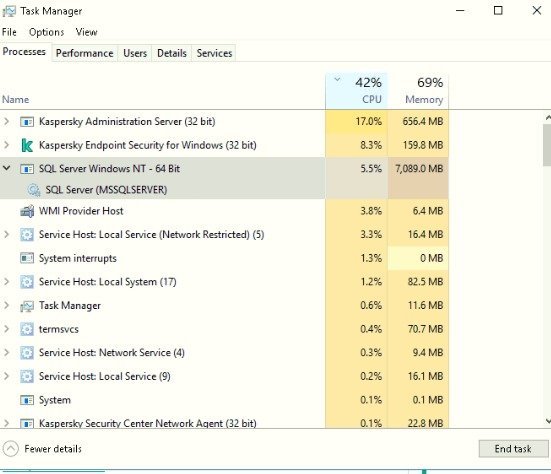551x474 pixels.
Task: Click the Task Manager process row icon
Action: click(27, 306)
